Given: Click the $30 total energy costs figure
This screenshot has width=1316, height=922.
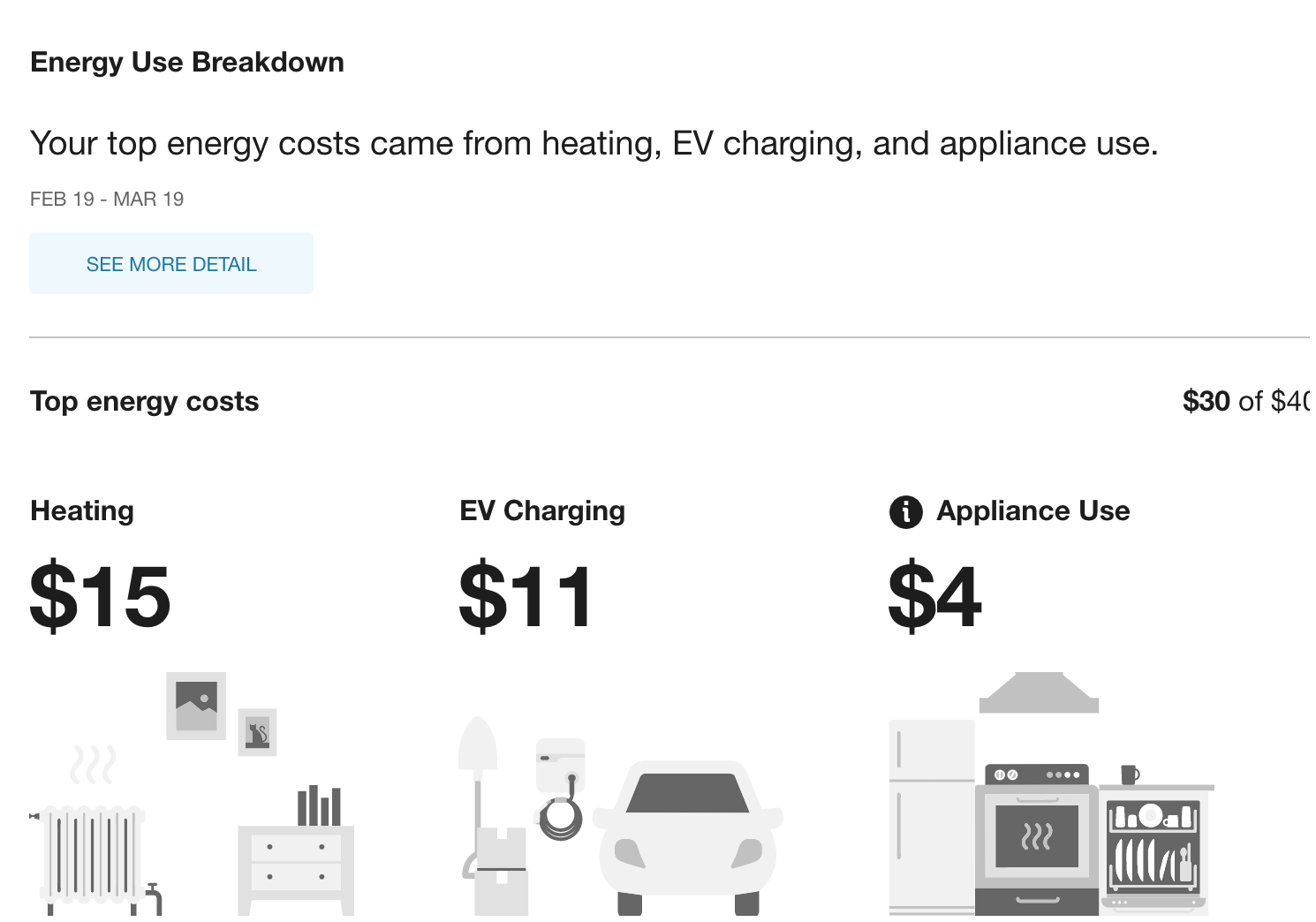Looking at the screenshot, I should click(1206, 402).
